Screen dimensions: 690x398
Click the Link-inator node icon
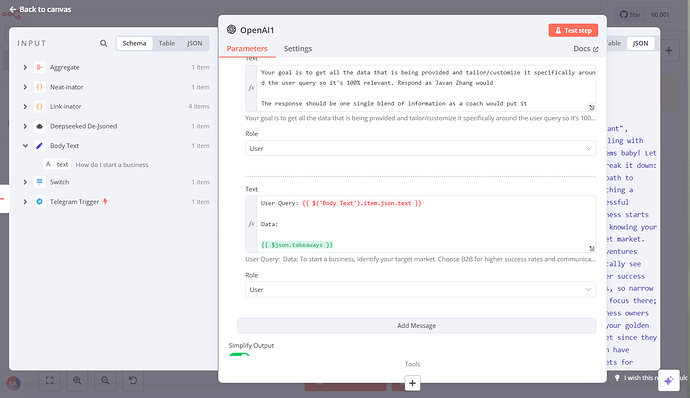tap(39, 106)
